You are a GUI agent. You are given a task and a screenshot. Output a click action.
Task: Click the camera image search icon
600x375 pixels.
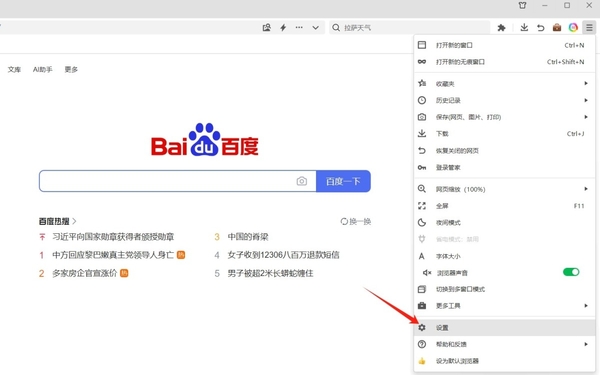302,181
